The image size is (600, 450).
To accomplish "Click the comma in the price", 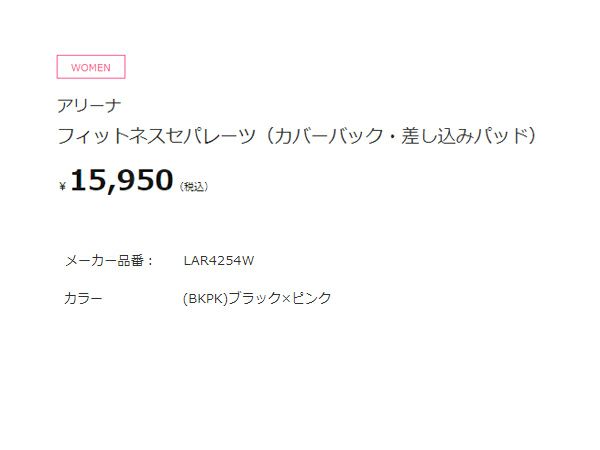I will 111,190.
